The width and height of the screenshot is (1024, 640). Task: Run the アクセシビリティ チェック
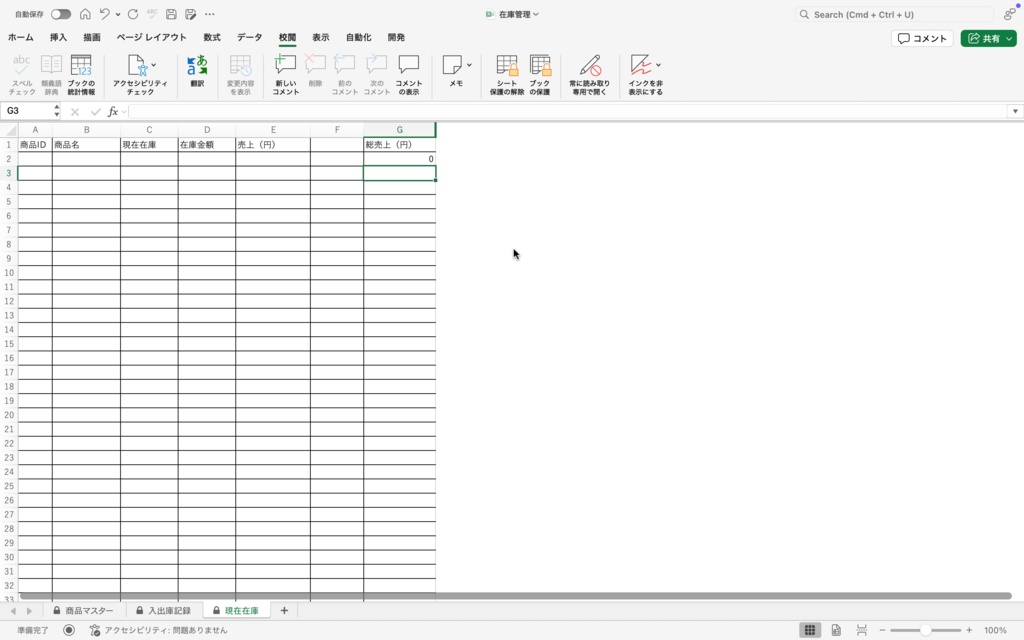[x=138, y=74]
